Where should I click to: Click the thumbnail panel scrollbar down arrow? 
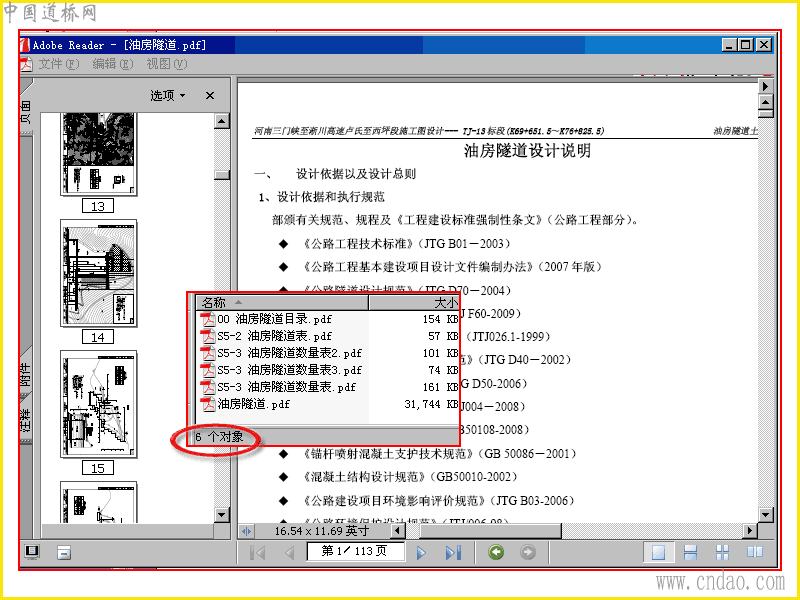pyautogui.click(x=221, y=514)
